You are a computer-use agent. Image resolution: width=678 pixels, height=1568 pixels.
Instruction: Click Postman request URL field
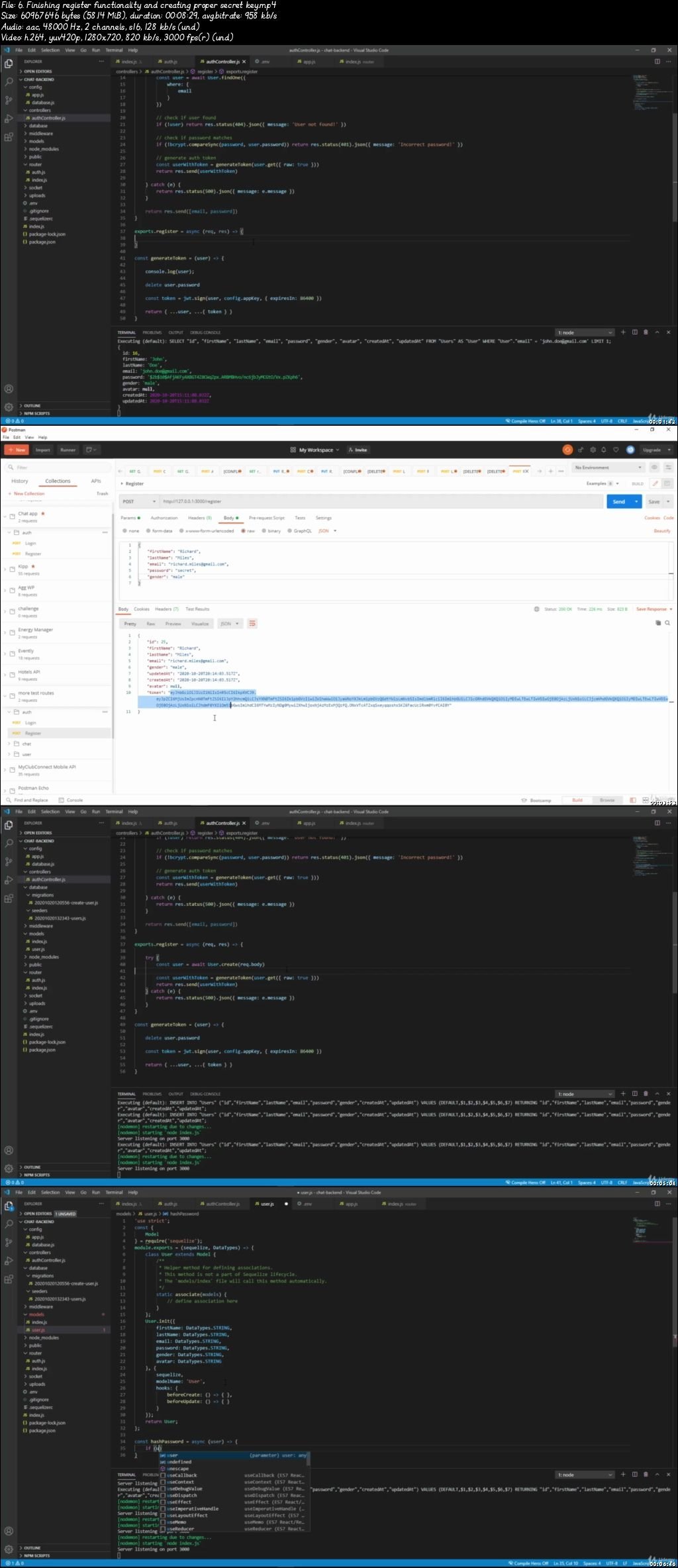pos(380,501)
